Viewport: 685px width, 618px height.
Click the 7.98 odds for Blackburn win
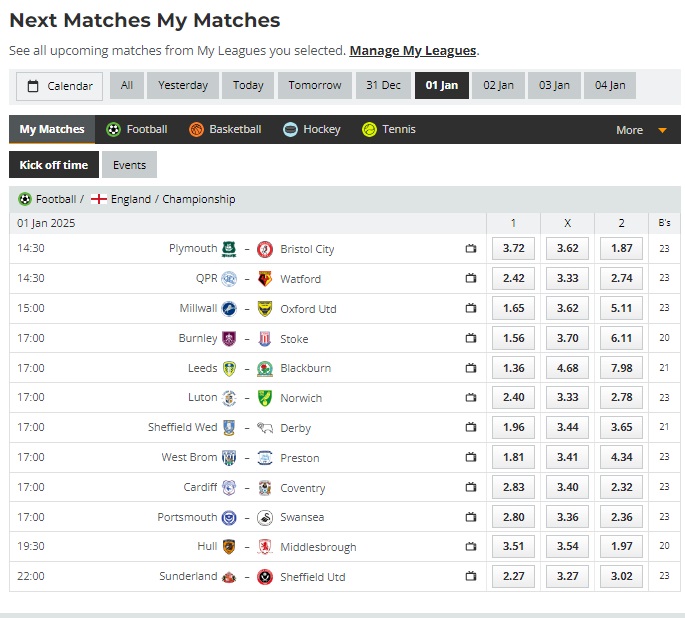point(621,368)
